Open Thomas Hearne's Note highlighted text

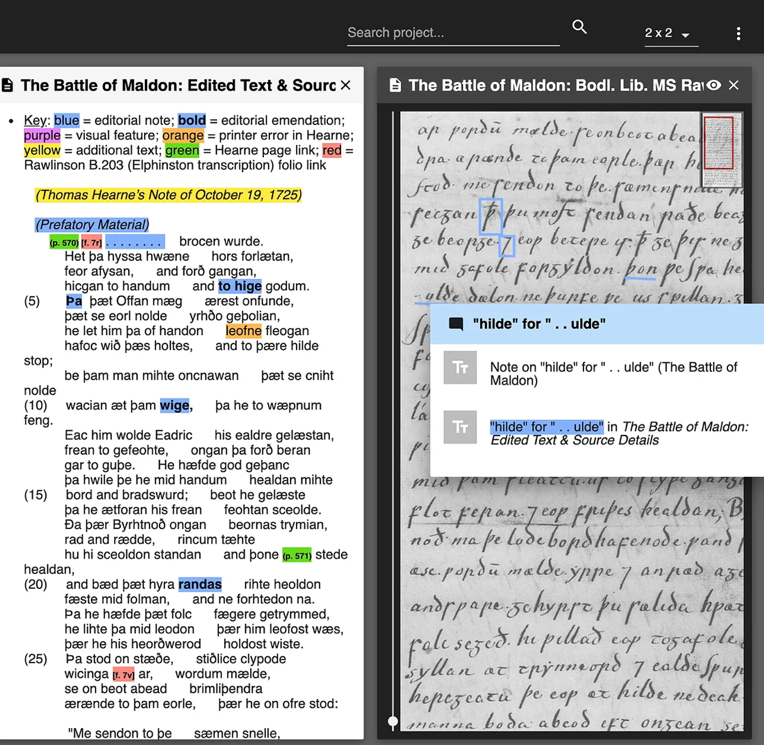(x=168, y=195)
